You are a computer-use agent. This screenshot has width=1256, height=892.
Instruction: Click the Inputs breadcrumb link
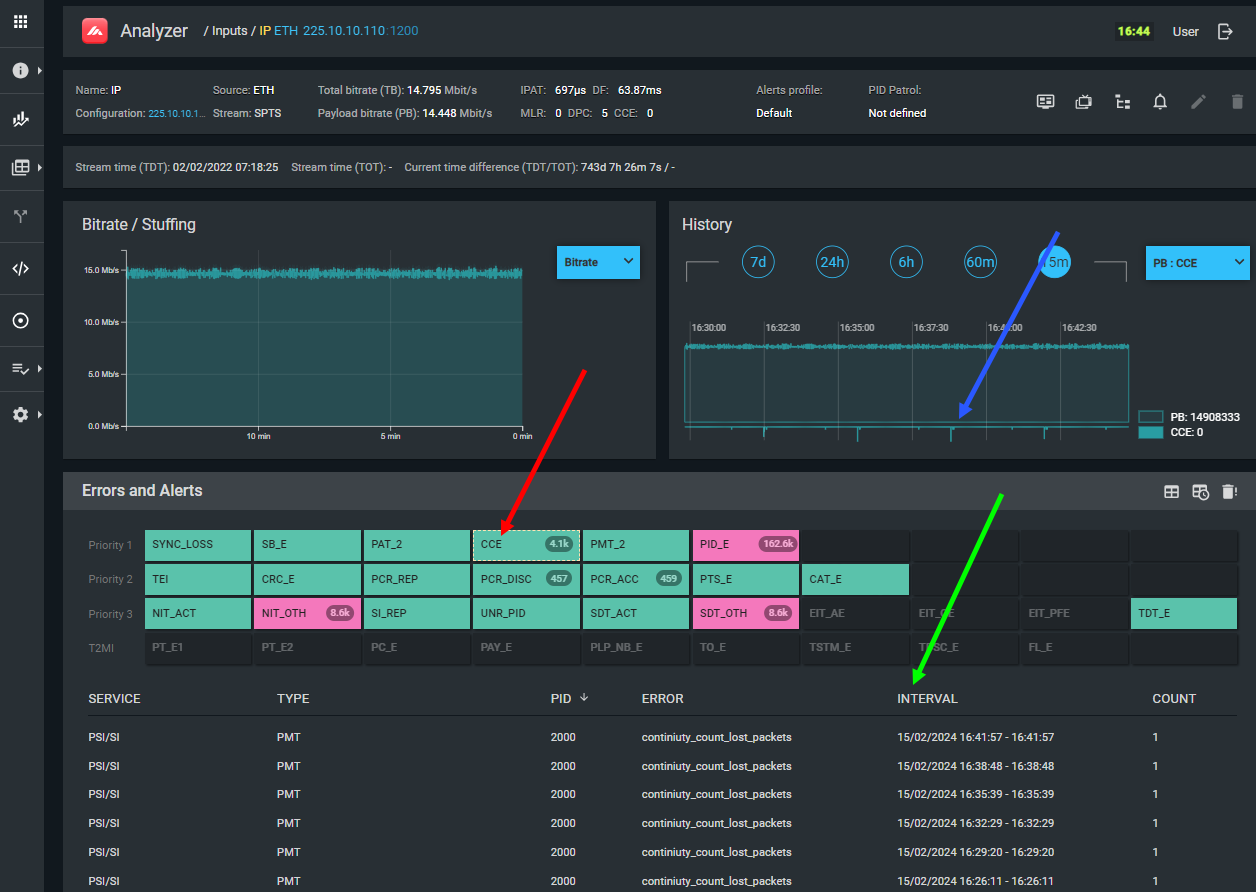pyautogui.click(x=229, y=31)
